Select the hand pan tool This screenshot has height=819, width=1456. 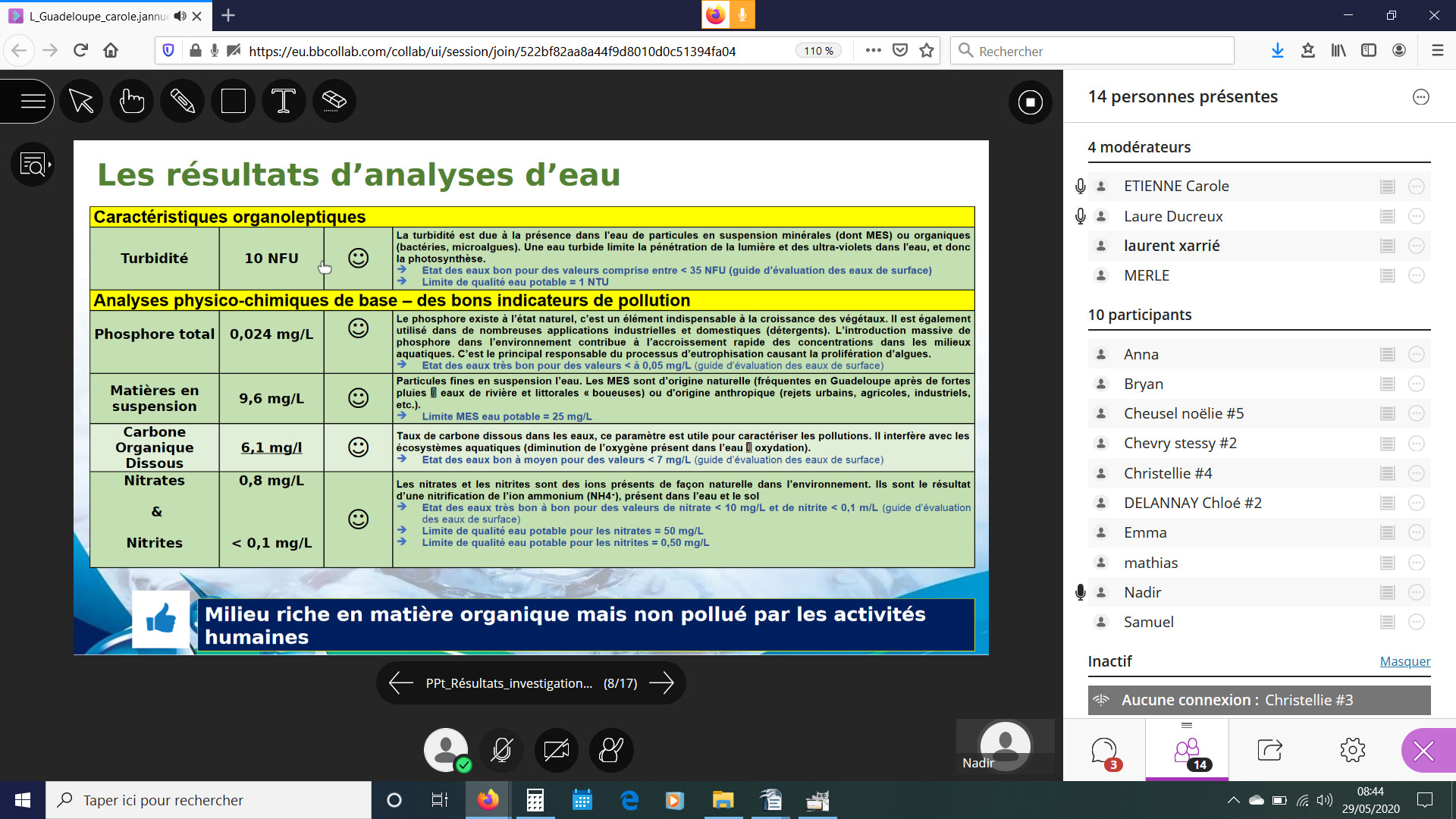132,101
